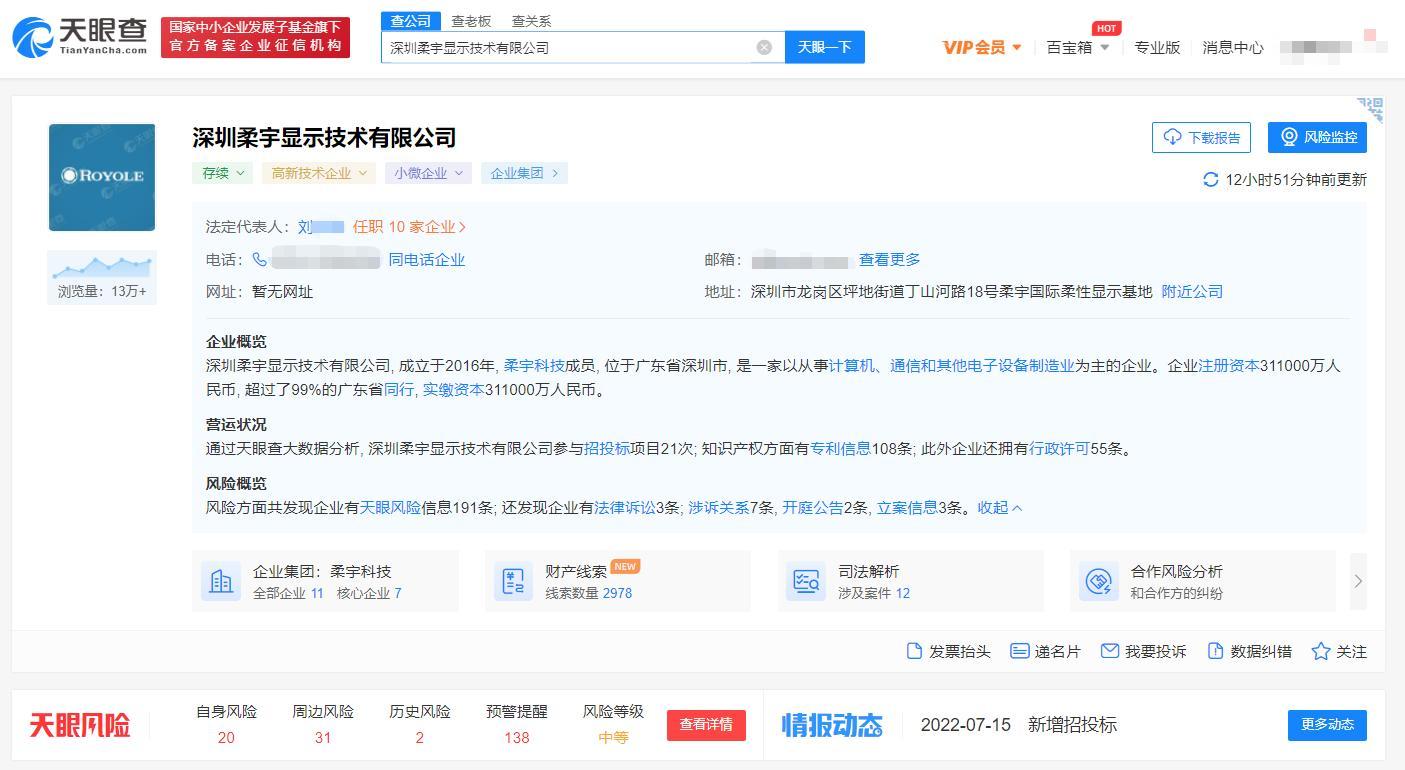Screen dimensions: 1405x770
Task: Clear the search box with the X icon
Action: pos(764,47)
